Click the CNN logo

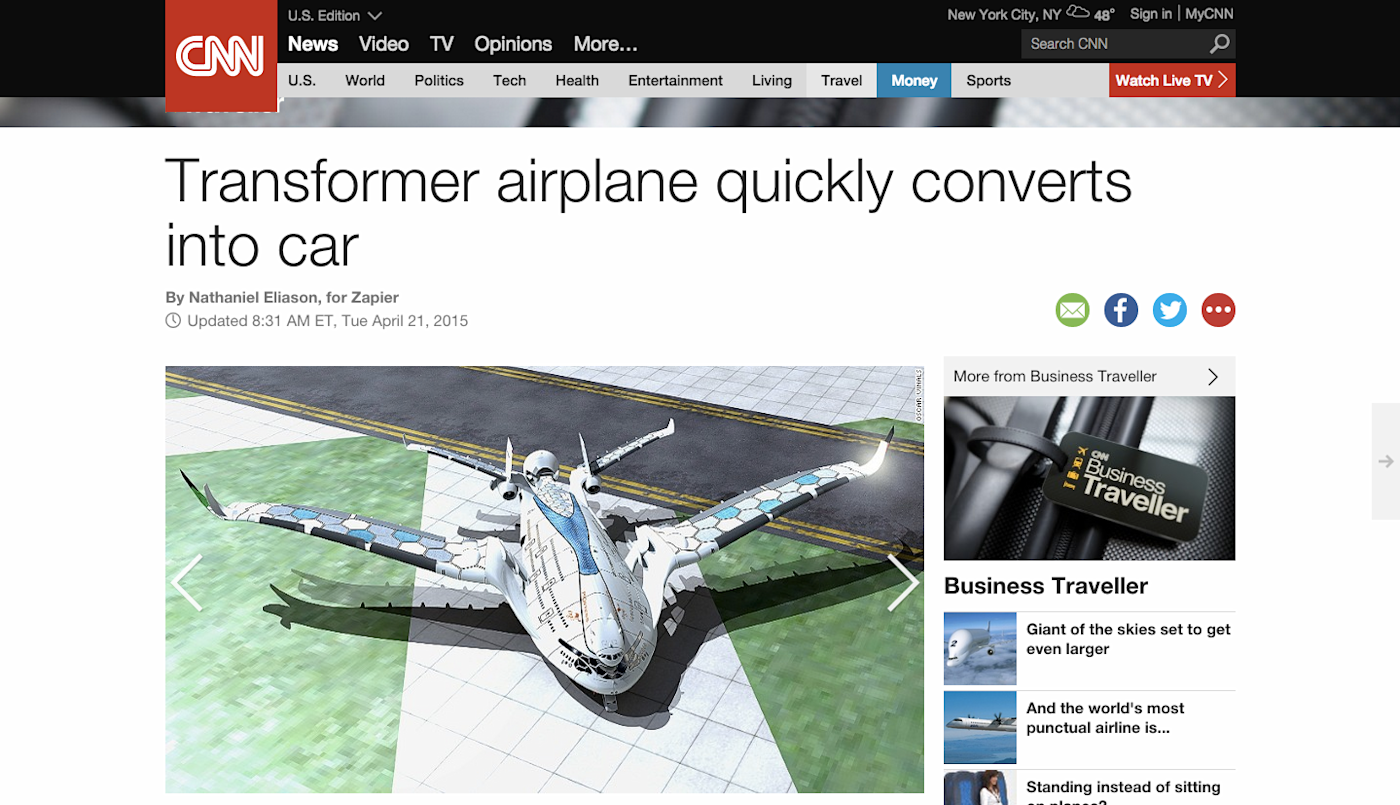click(221, 55)
